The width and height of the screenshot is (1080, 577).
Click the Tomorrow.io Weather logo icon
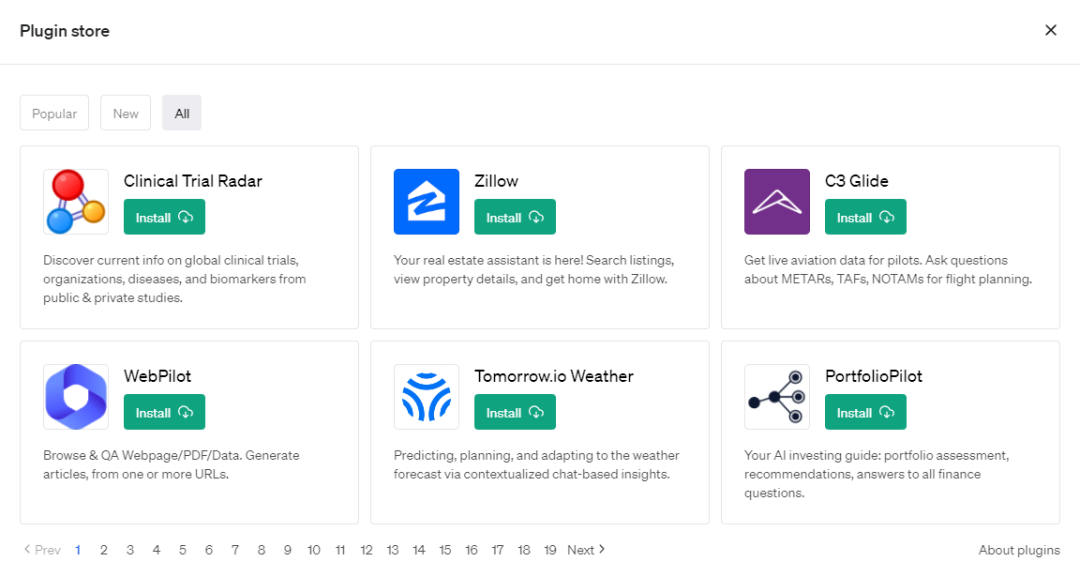pyautogui.click(x=426, y=397)
